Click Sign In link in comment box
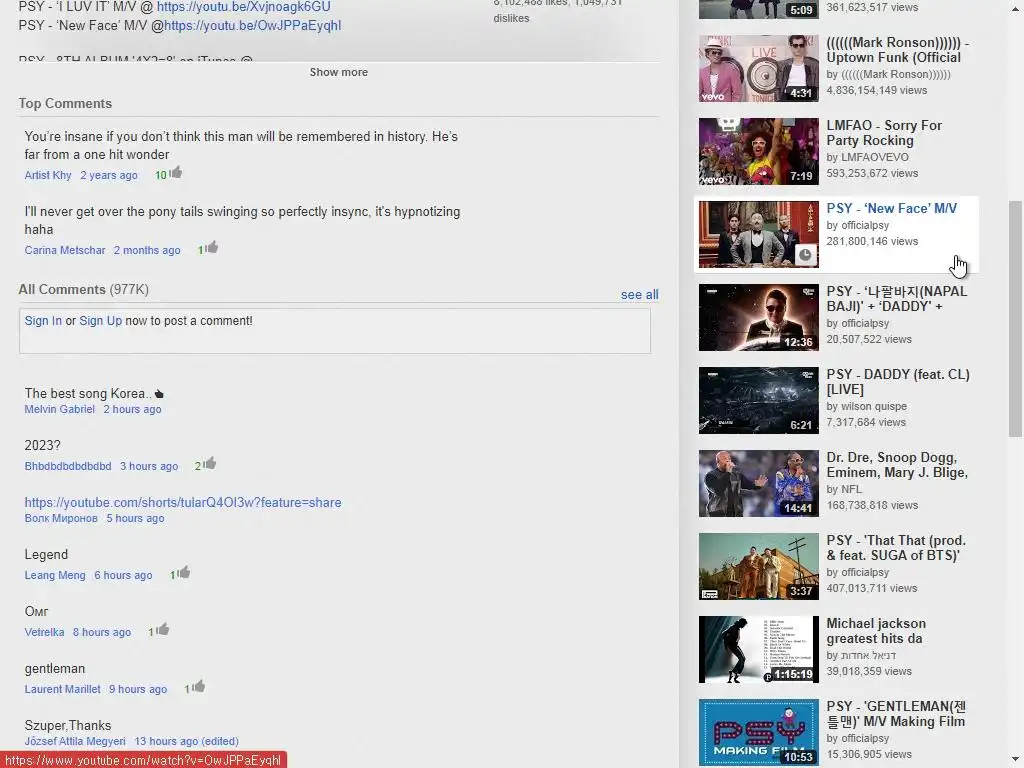Viewport: 1024px width, 768px height. pyautogui.click(x=43, y=321)
